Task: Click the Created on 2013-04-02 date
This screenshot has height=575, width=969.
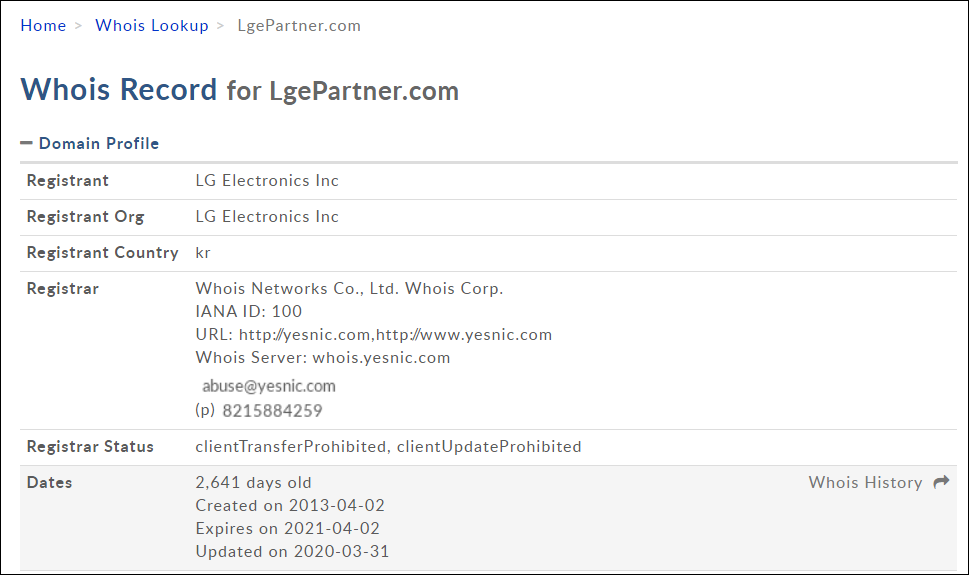Action: coord(290,506)
